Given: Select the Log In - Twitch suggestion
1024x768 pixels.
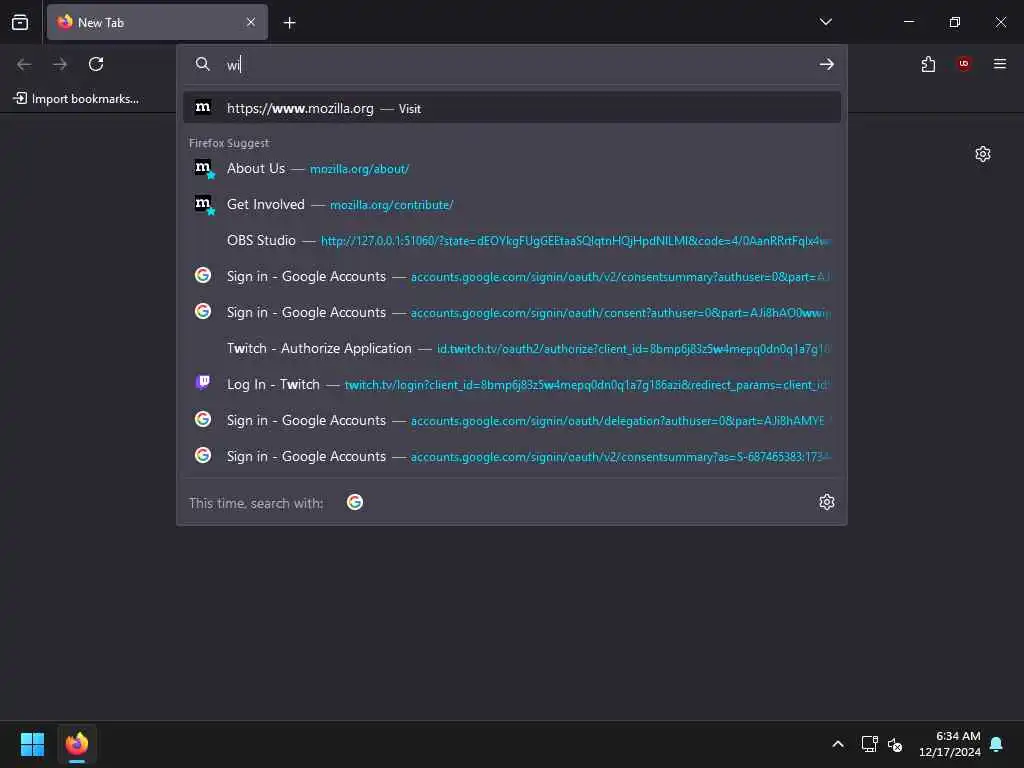Looking at the screenshot, I should pyautogui.click(x=512, y=384).
